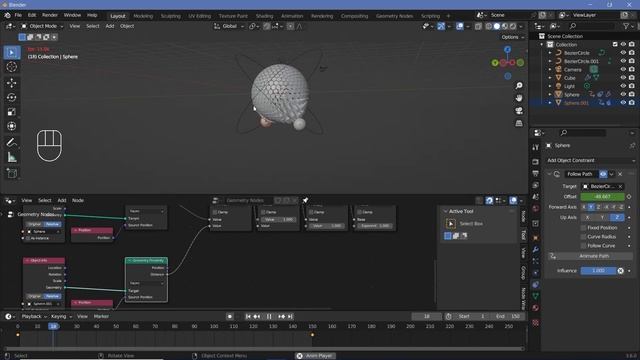Open the Modifiers wrench properties tab

pyautogui.click(x=536, y=249)
